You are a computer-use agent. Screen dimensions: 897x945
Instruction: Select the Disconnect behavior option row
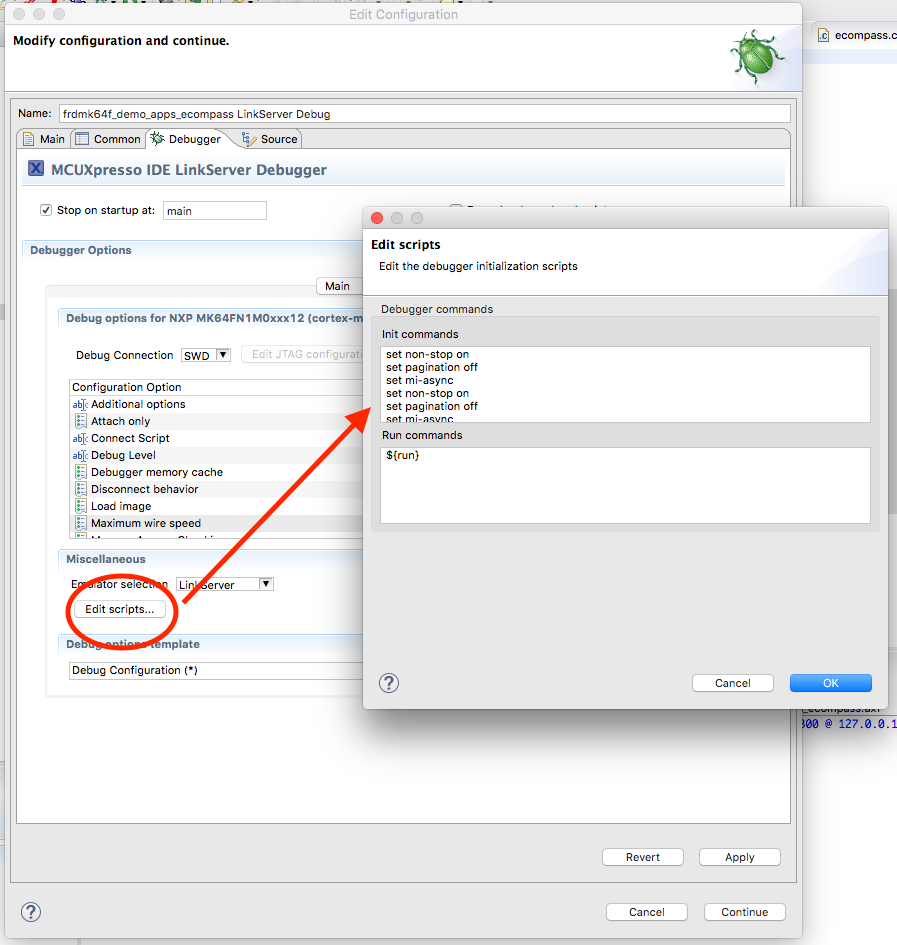click(x=217, y=489)
